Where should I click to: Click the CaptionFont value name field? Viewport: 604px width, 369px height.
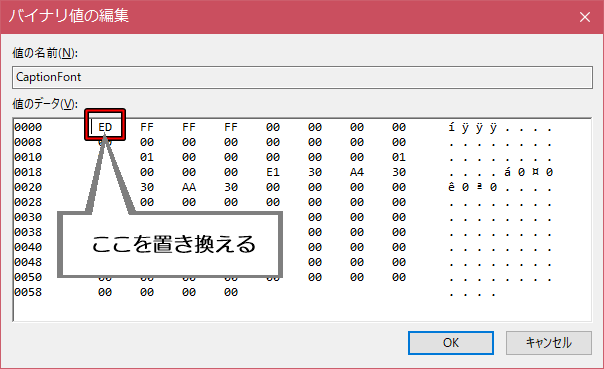302,77
